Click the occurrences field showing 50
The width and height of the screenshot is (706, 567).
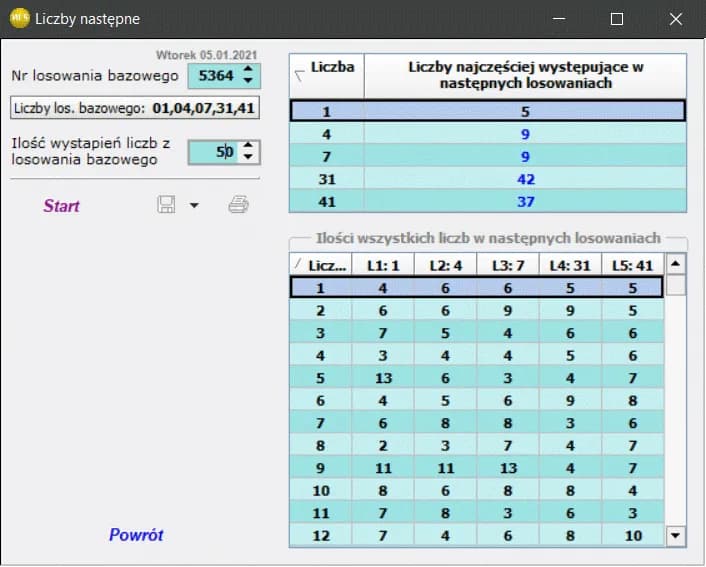214,152
